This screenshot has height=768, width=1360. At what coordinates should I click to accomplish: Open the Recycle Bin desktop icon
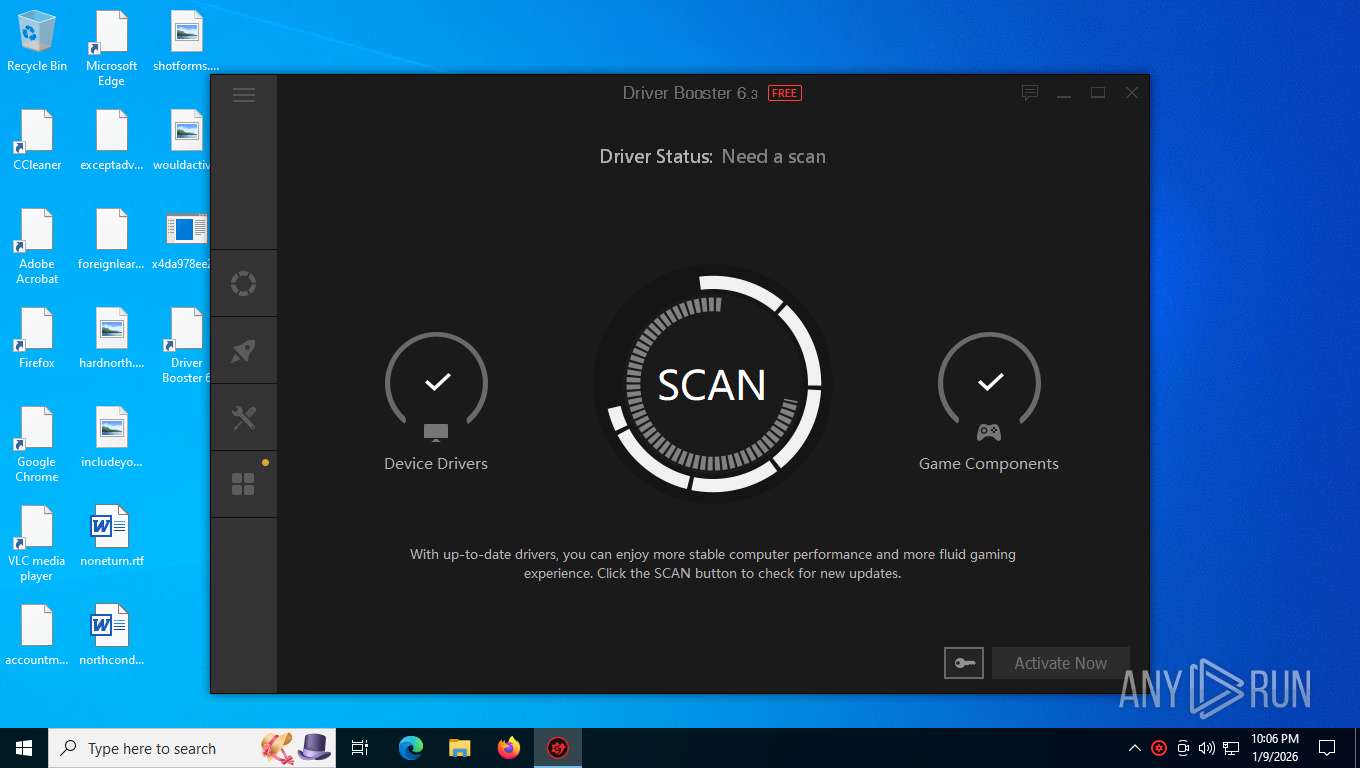point(37,42)
